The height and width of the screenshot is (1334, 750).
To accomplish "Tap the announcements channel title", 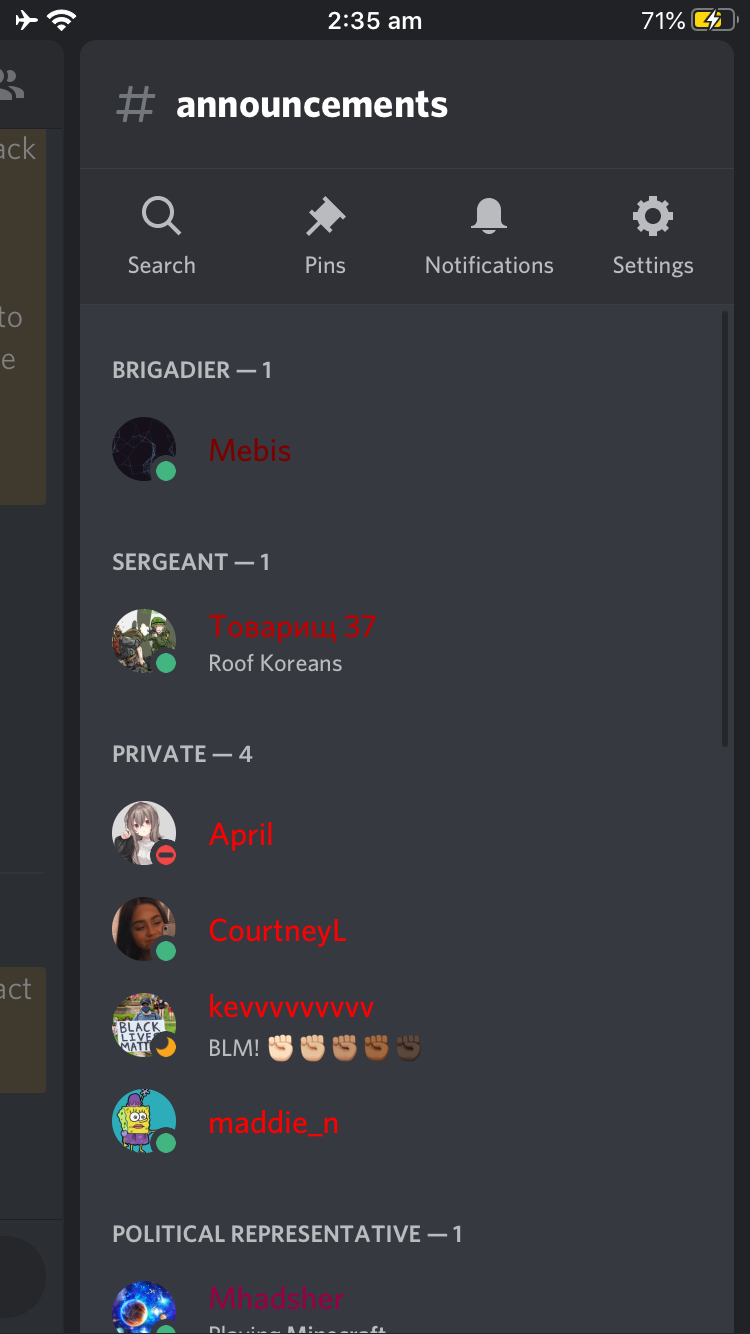I will (x=312, y=105).
